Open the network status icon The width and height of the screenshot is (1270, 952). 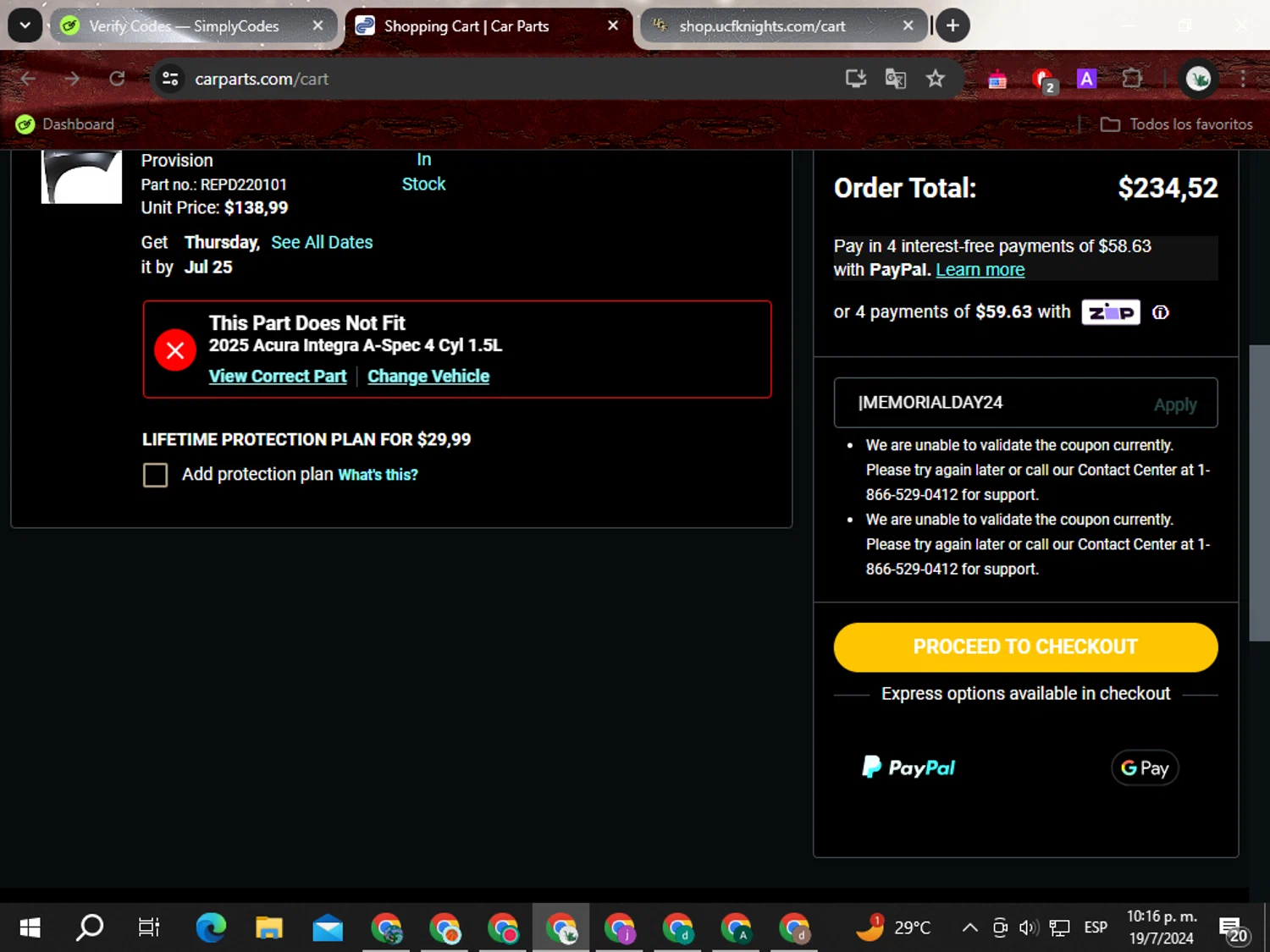[1059, 927]
